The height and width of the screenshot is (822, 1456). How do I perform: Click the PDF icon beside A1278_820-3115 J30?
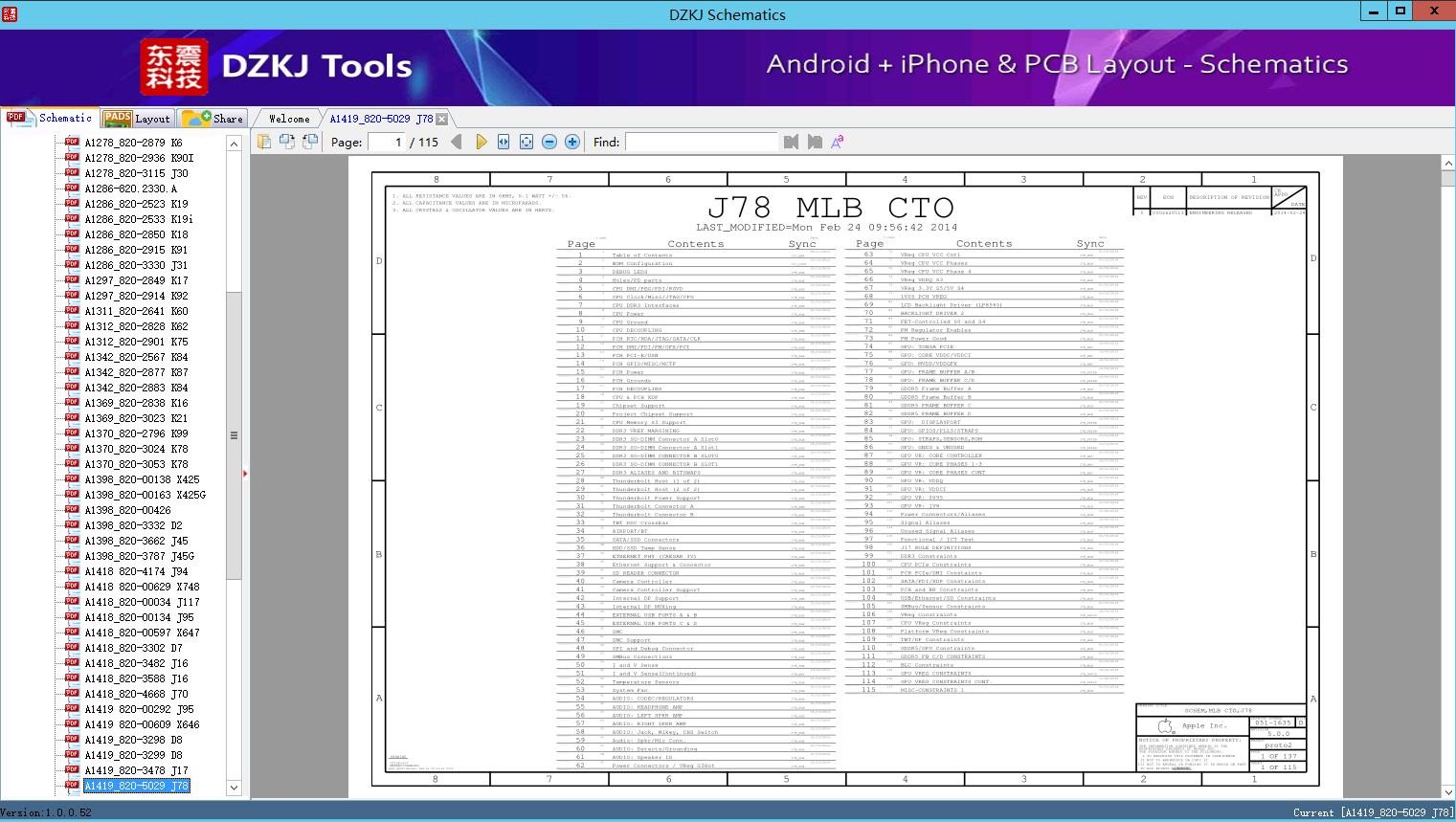[x=72, y=173]
